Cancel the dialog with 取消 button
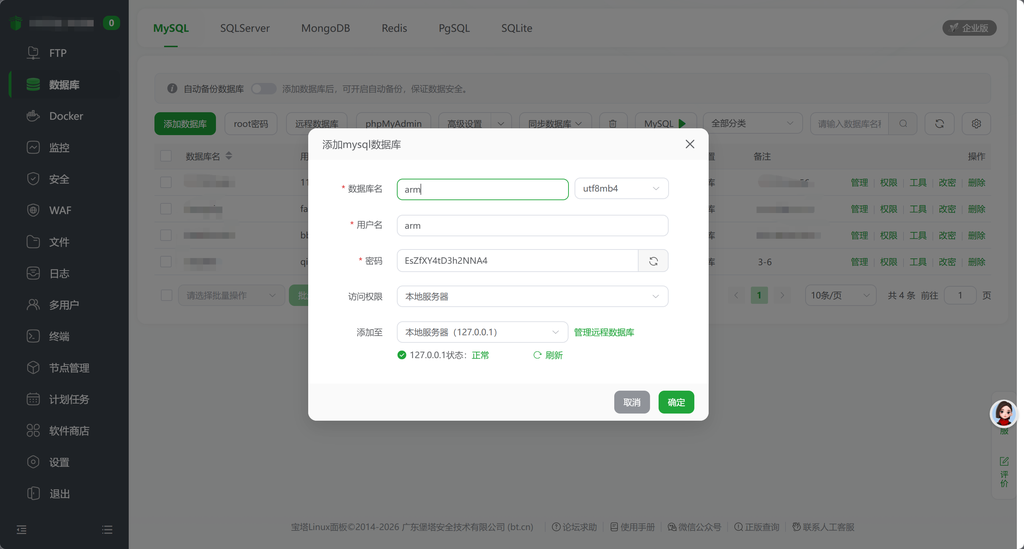Image resolution: width=1024 pixels, height=549 pixels. point(632,402)
